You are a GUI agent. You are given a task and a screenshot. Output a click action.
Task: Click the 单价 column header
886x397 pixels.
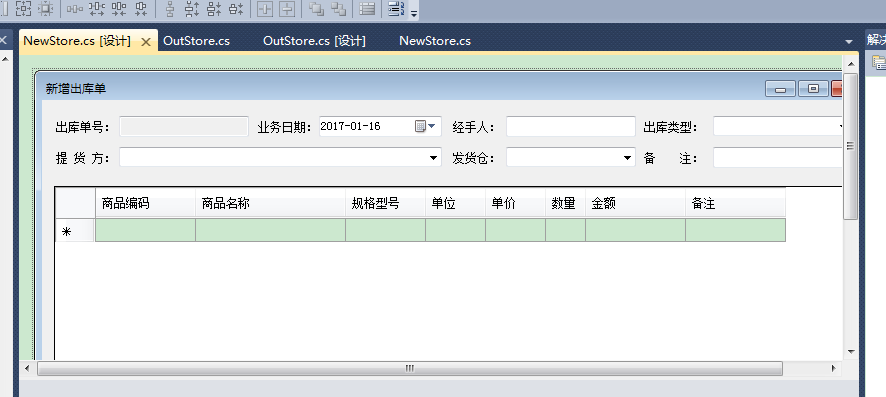[515, 203]
